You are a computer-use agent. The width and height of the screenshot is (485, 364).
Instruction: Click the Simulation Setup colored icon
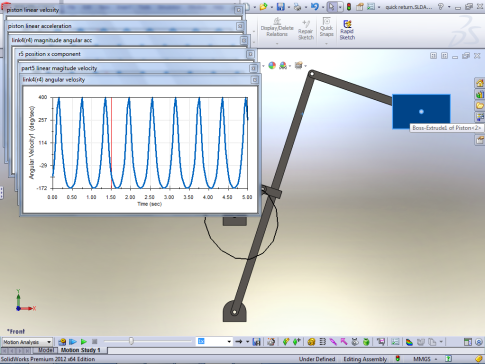click(409, 342)
